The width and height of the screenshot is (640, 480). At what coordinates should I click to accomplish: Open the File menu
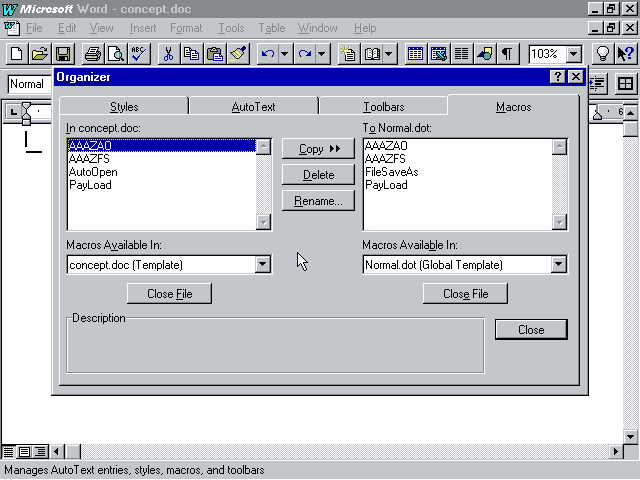pos(34,28)
